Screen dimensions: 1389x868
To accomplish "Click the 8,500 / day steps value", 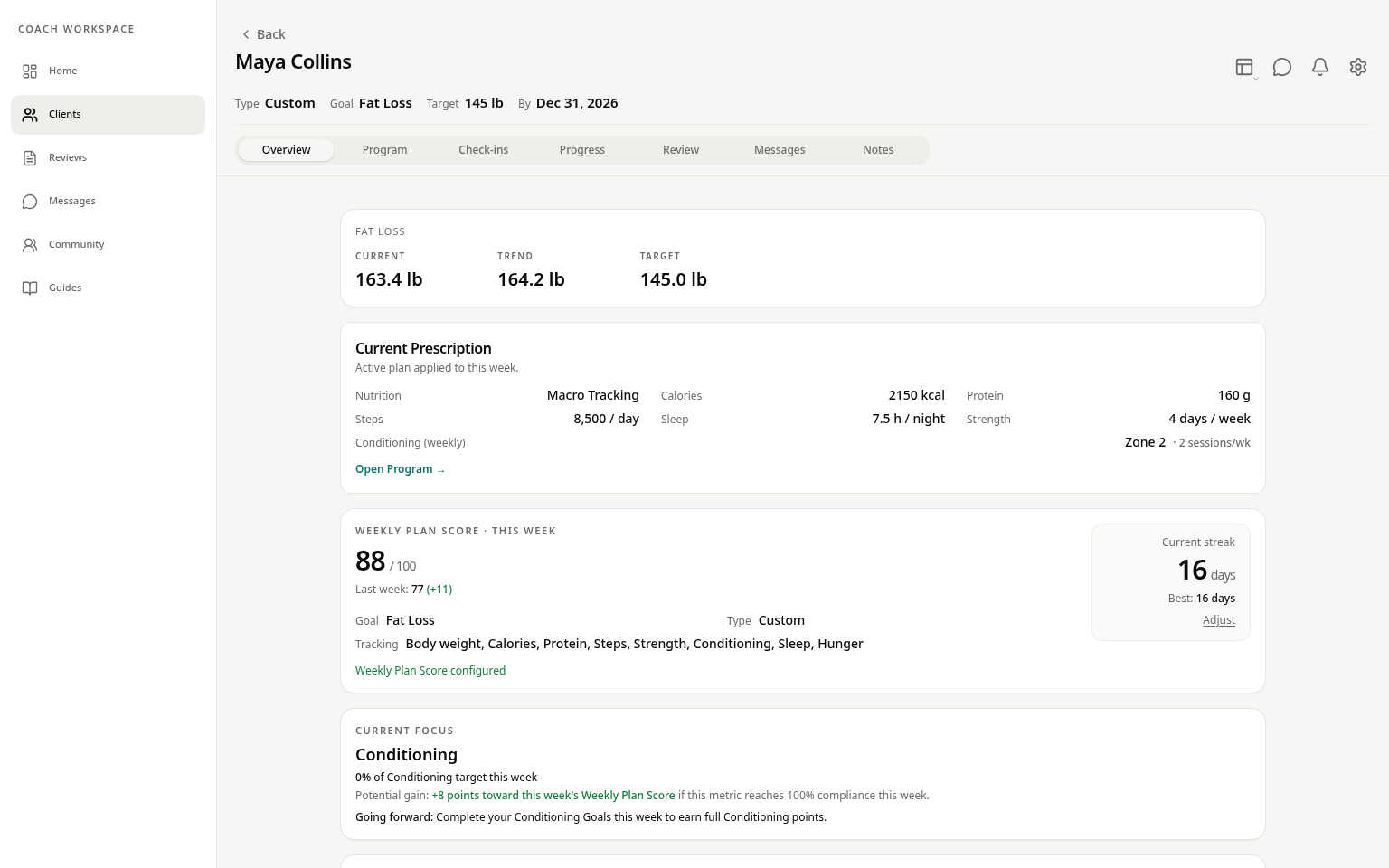I will pos(606,419).
